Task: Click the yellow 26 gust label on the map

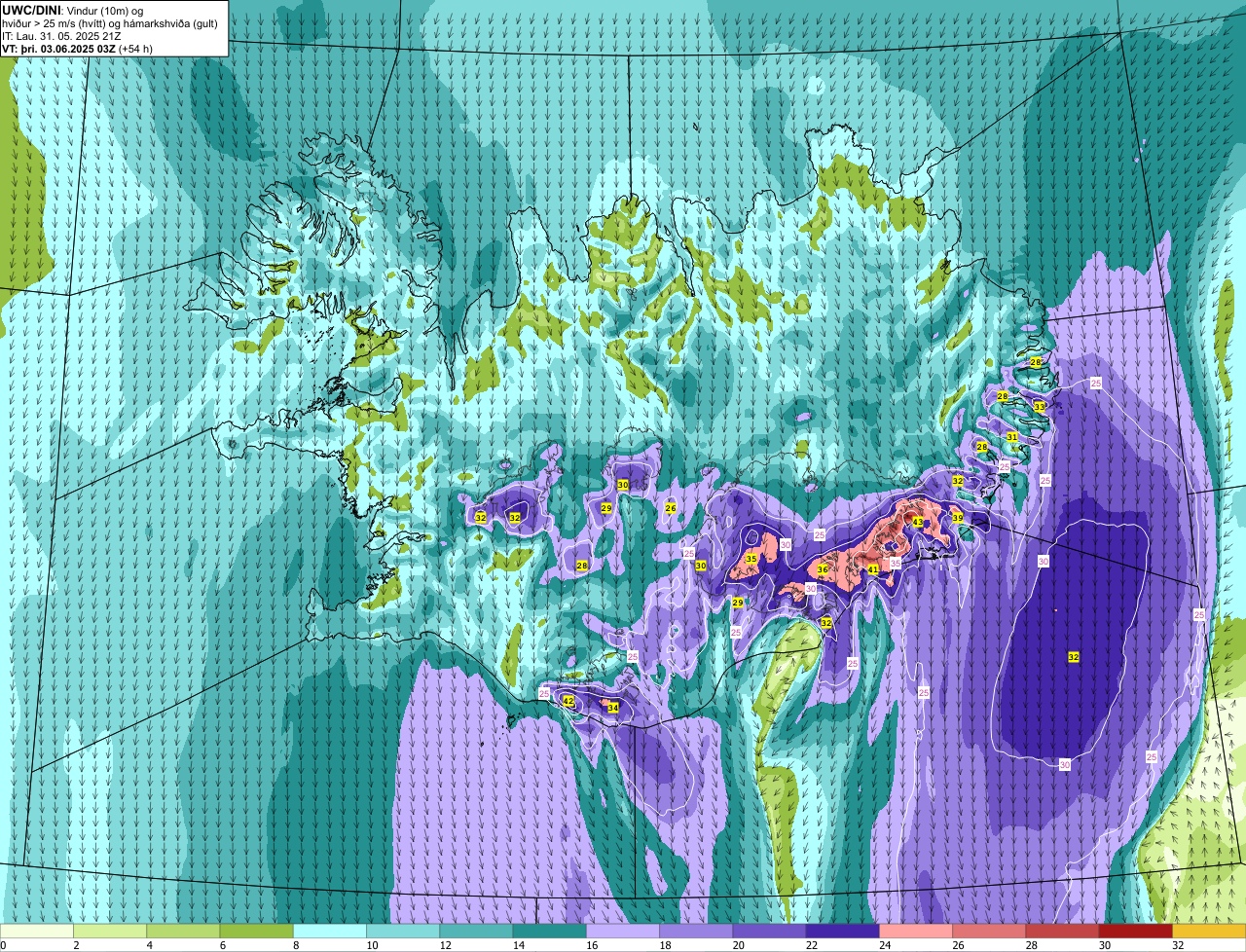Action: click(x=671, y=508)
